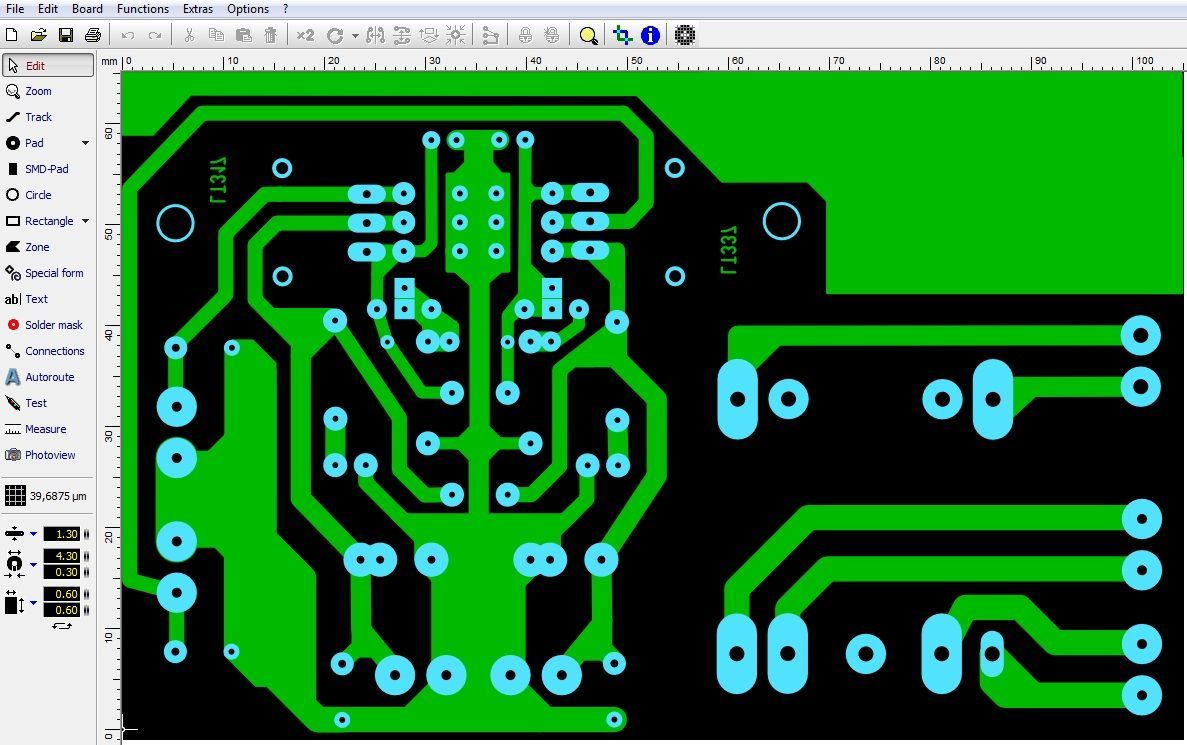Viewport: 1187px width, 745px height.
Task: Save the layout with the floppy icon
Action: (x=66, y=35)
